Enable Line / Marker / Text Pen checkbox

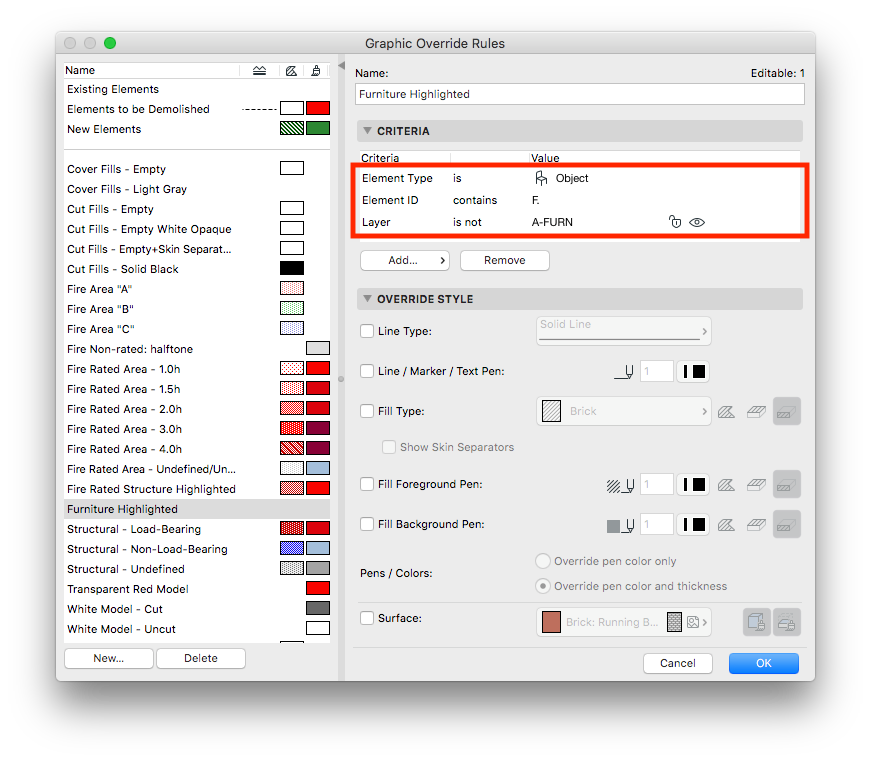(367, 372)
